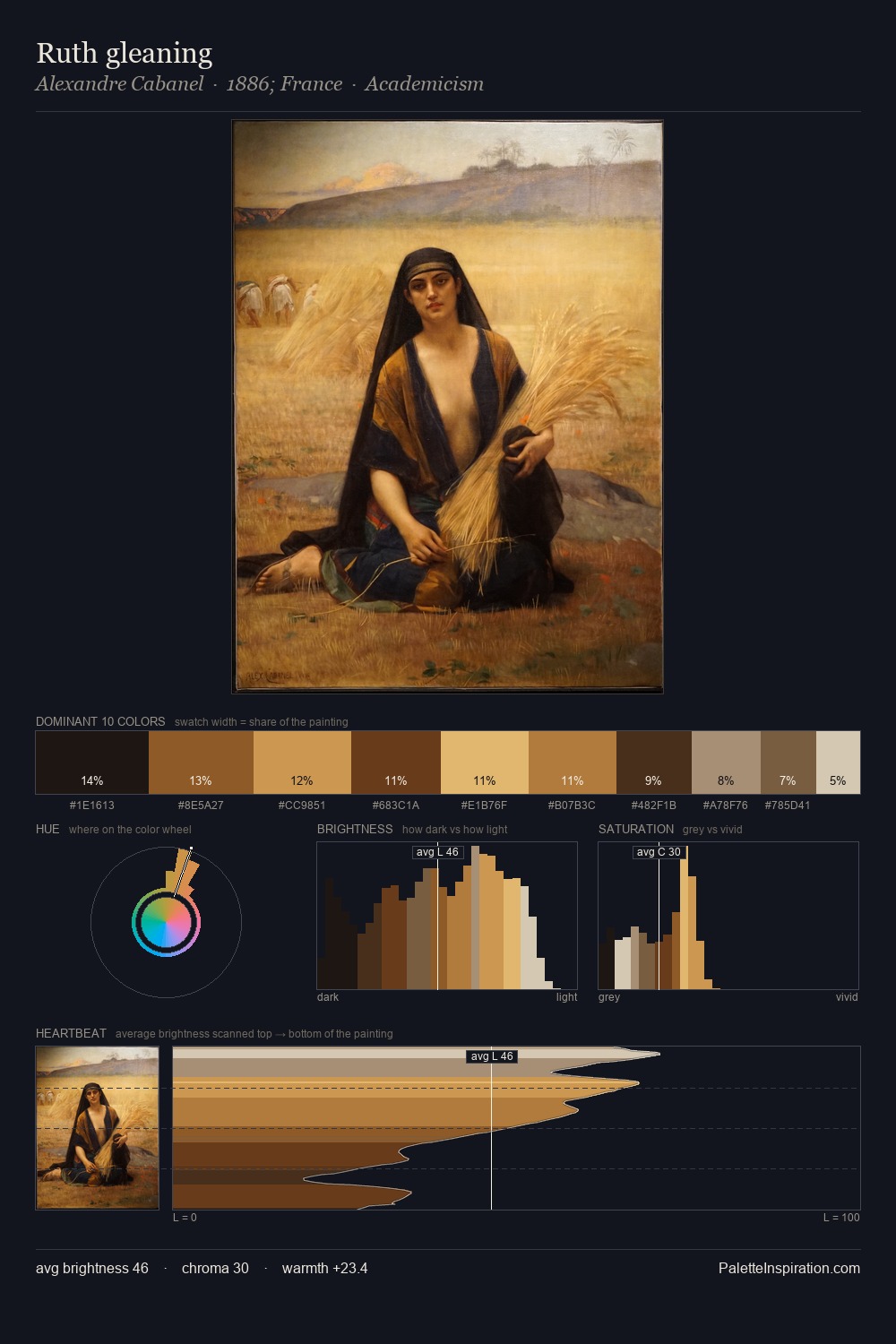Viewport: 896px width, 1344px height.
Task: Open the PaletteInspiration.com link
Action: 789,1269
